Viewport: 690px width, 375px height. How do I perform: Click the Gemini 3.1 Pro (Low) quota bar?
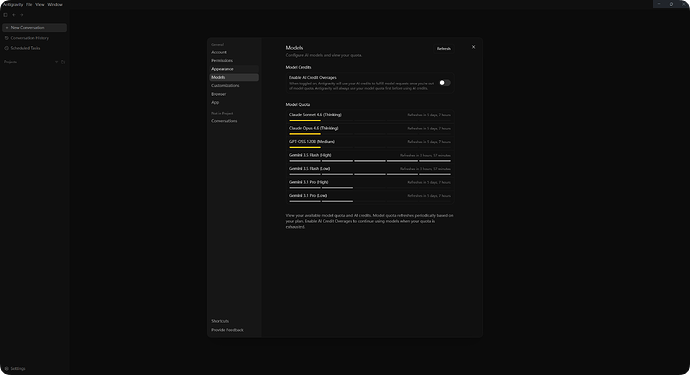click(x=370, y=201)
